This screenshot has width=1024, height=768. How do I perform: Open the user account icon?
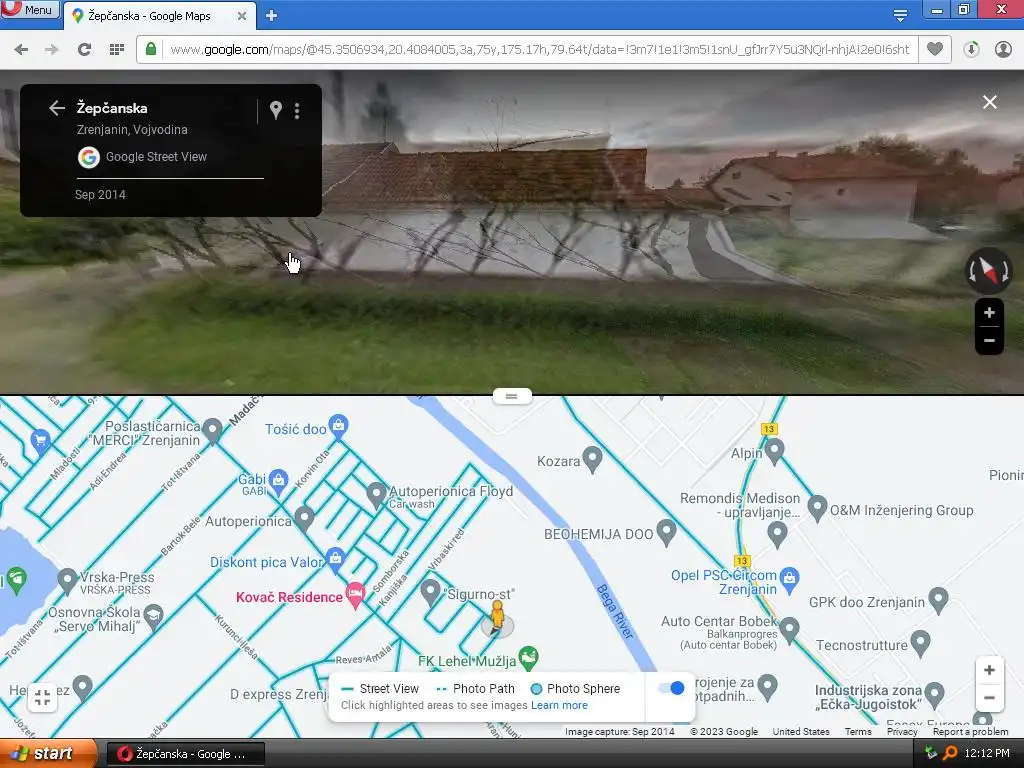click(1003, 50)
